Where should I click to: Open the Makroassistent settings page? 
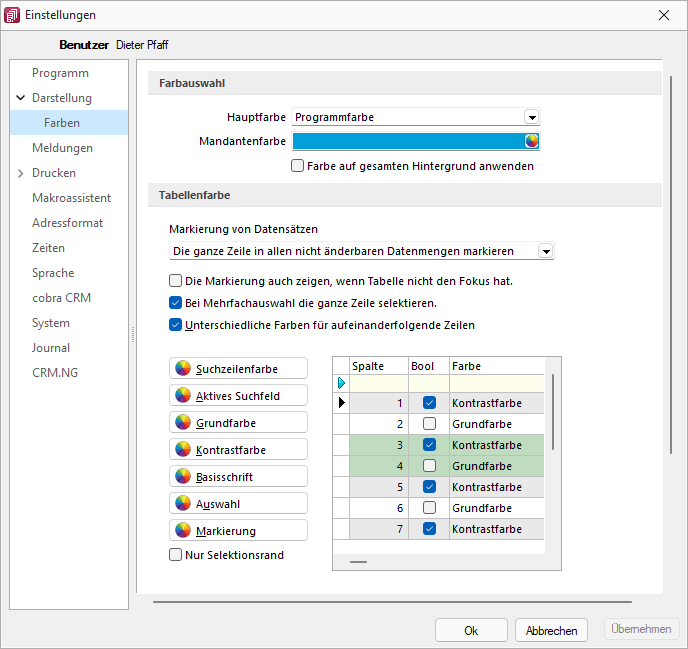click(x=71, y=198)
